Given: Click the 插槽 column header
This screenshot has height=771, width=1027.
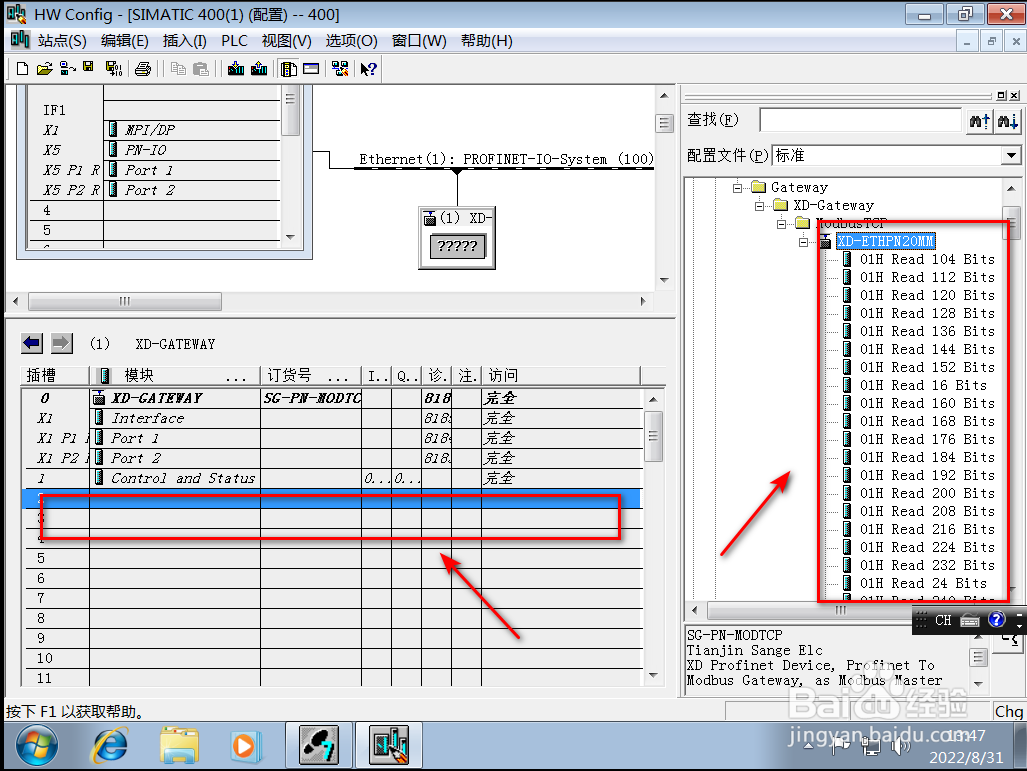Looking at the screenshot, I should click(55, 375).
